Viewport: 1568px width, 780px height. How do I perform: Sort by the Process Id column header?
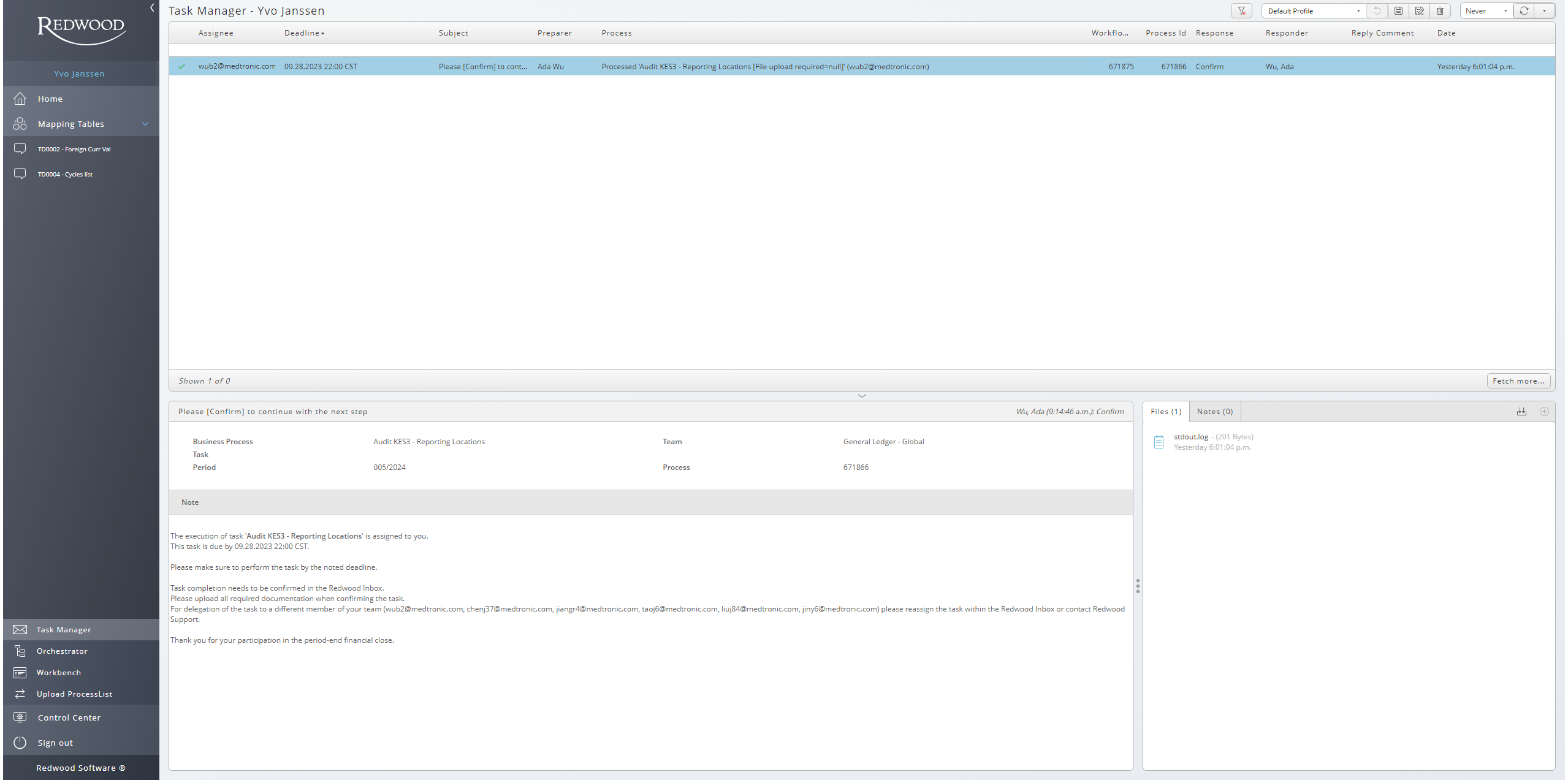pyautogui.click(x=1166, y=33)
